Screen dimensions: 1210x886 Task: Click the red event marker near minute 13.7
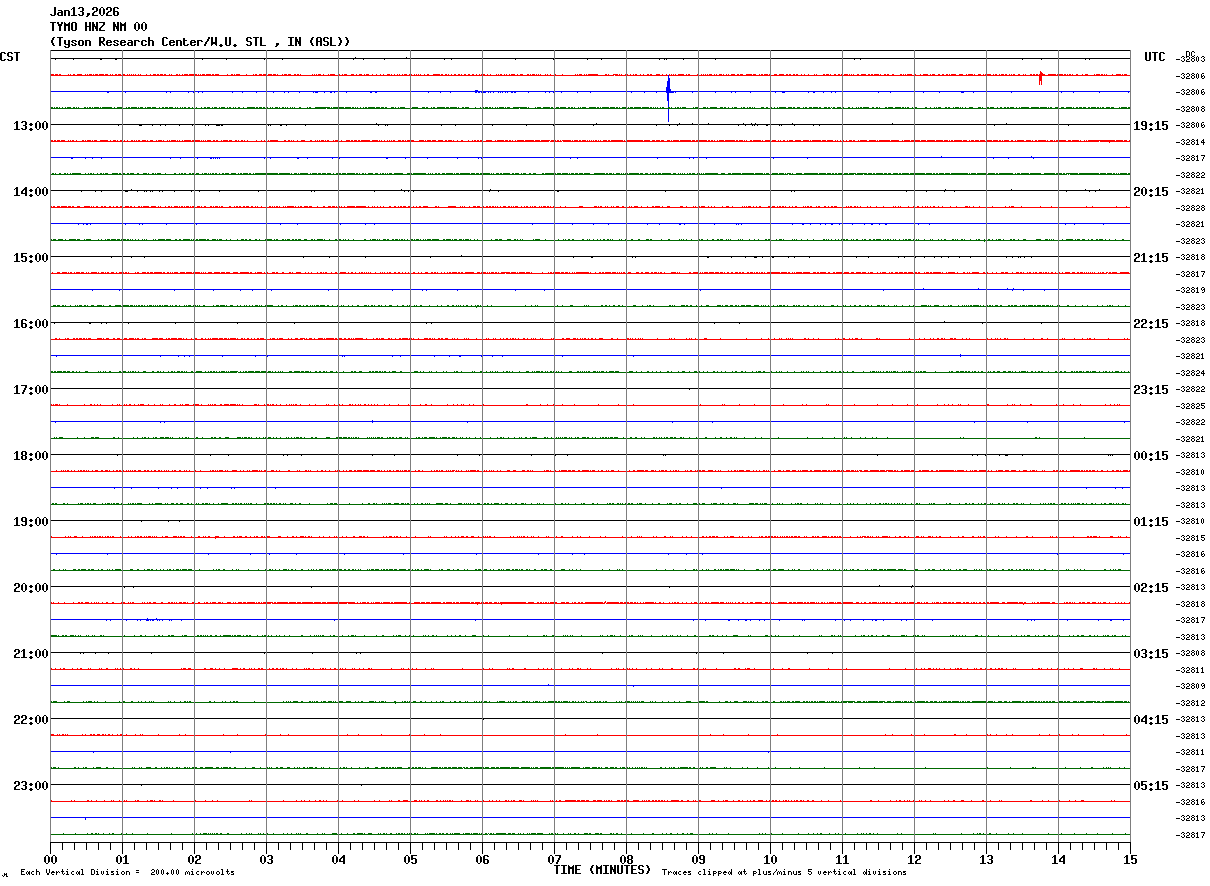1041,77
